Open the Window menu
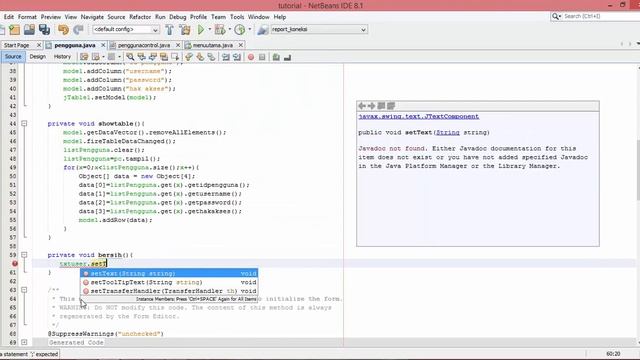 click(x=259, y=17)
